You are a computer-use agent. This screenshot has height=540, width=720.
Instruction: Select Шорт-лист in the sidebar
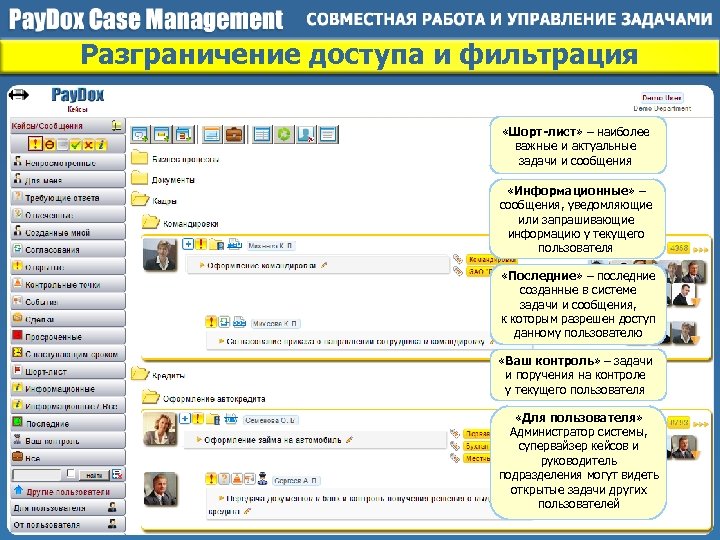pyautogui.click(x=68, y=371)
